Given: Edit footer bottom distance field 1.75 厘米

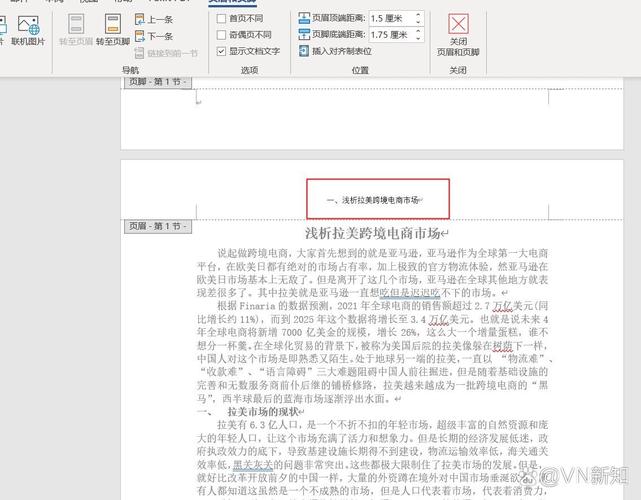Looking at the screenshot, I should click(x=391, y=35).
